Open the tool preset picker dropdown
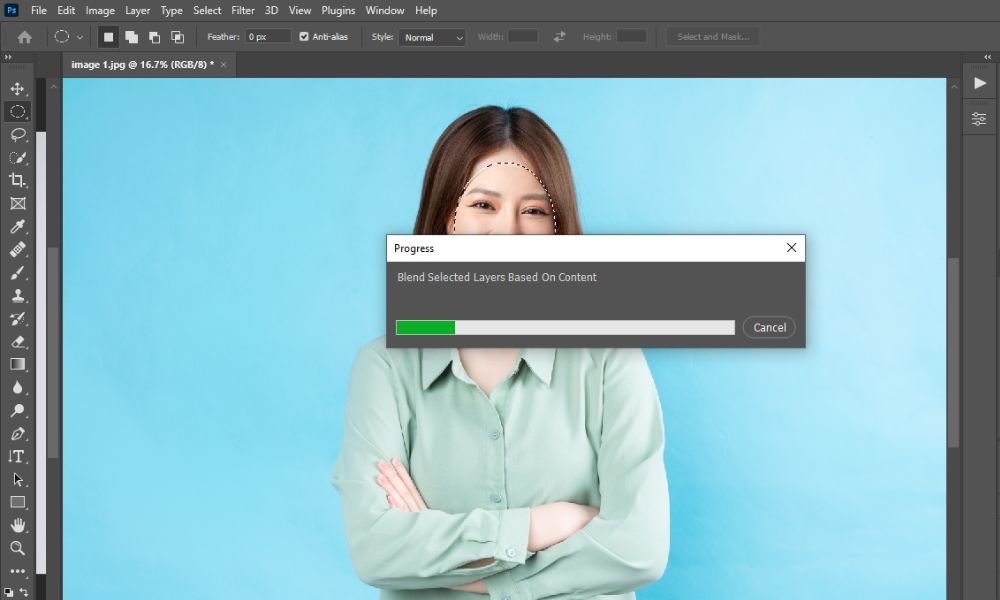The image size is (1000, 600). (x=80, y=38)
